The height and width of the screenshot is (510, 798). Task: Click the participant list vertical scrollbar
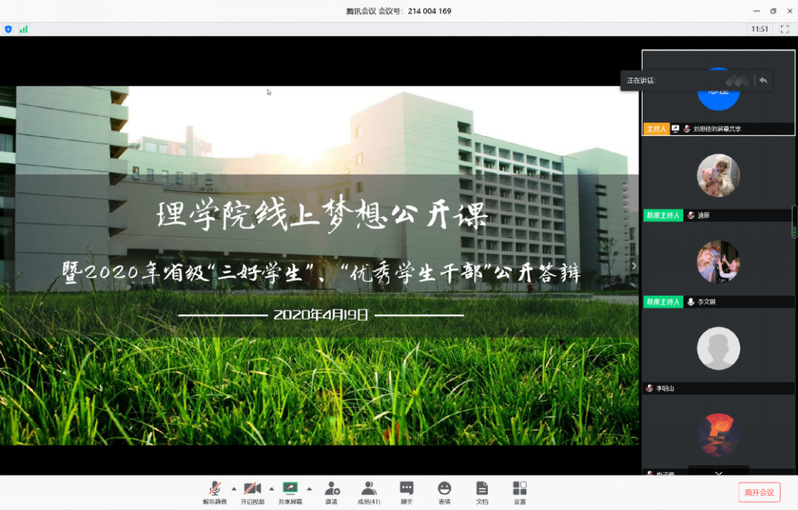pos(794,220)
